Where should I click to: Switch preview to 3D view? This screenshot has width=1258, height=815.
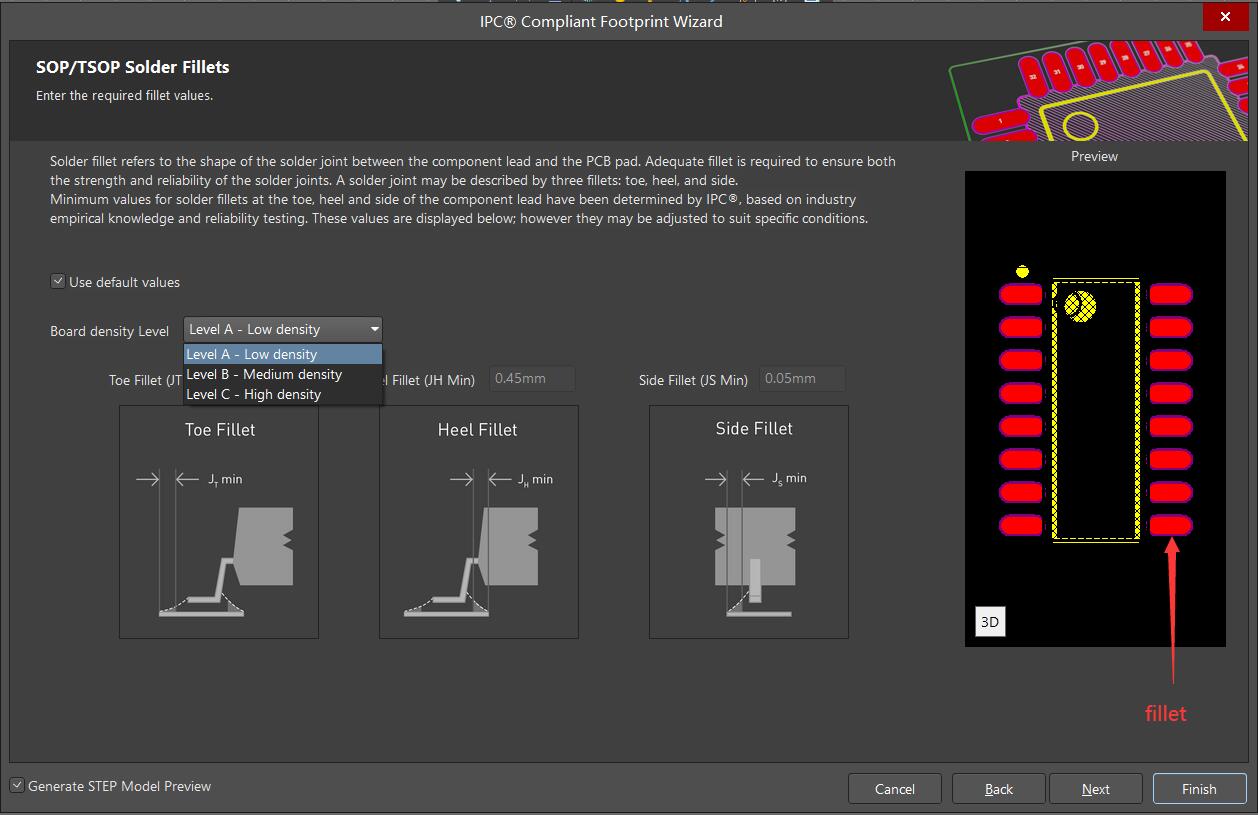tap(990, 621)
